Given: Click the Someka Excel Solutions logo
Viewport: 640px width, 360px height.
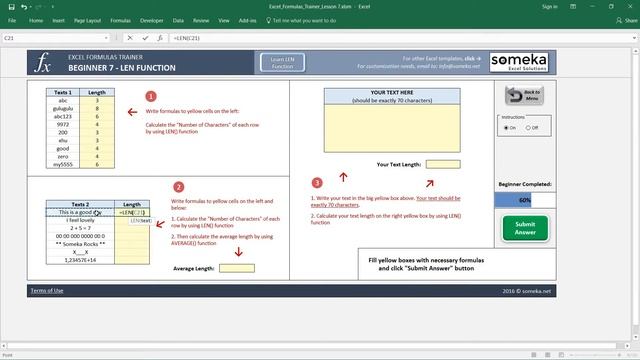Looking at the screenshot, I should point(519,62).
